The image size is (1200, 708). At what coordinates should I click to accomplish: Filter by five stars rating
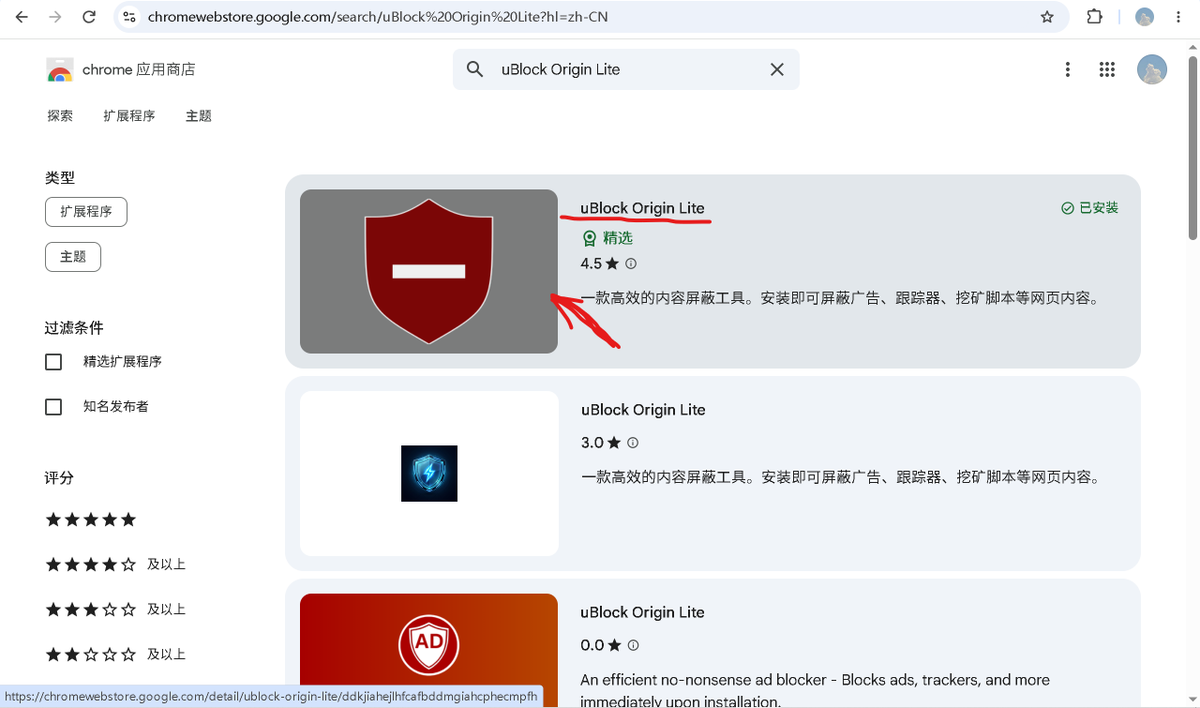[x=91, y=520]
